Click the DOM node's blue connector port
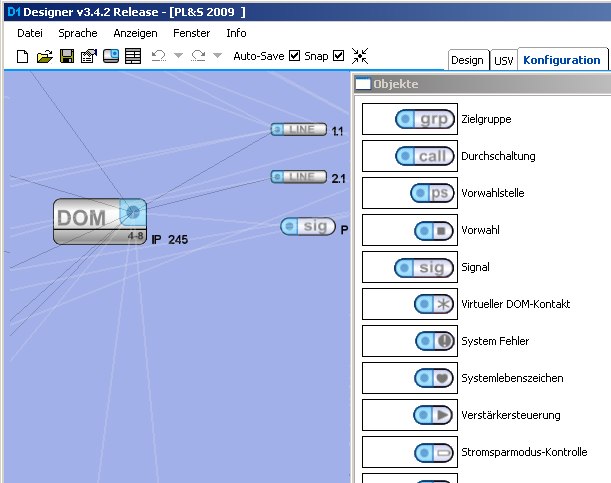Screen dimensions: 611x483 pyautogui.click(x=133, y=212)
